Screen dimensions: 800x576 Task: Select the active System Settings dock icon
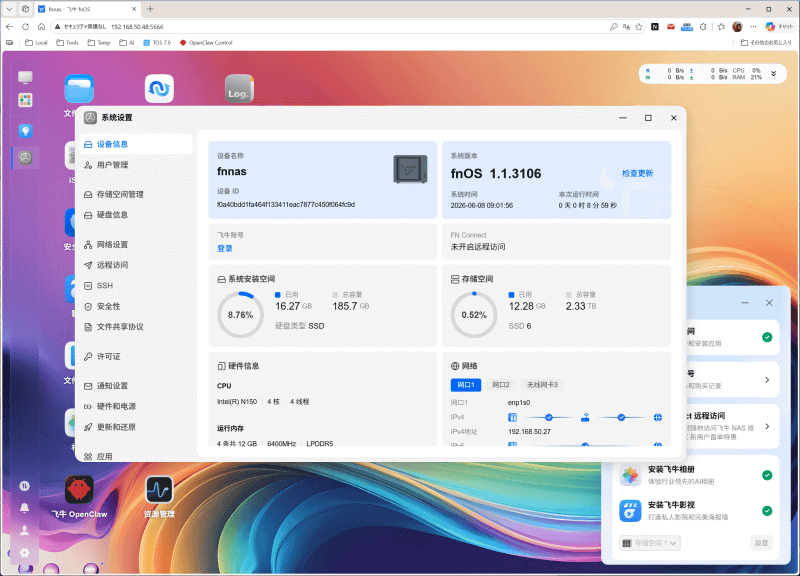coord(25,158)
